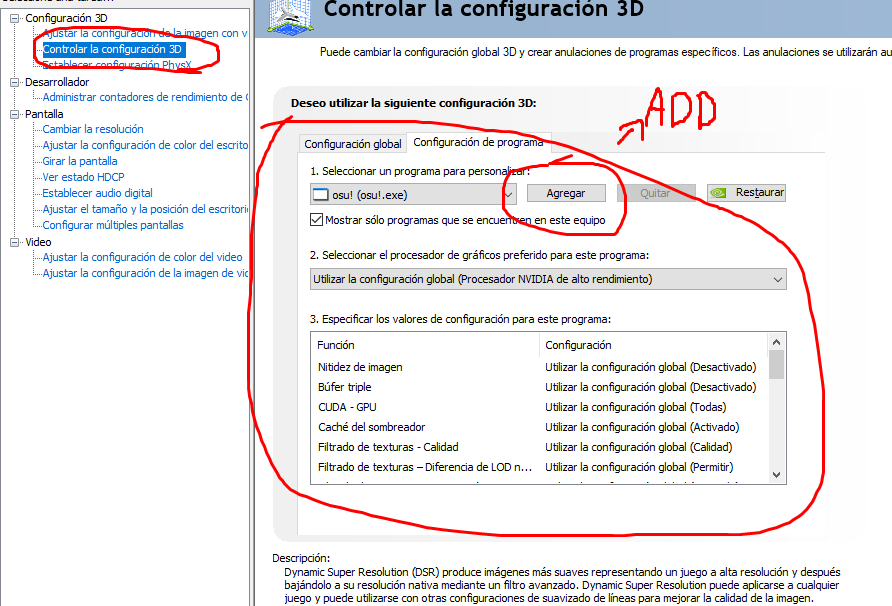The image size is (892, 606).
Task: Collapse the Pantalla tree node
Action: click(x=14, y=114)
